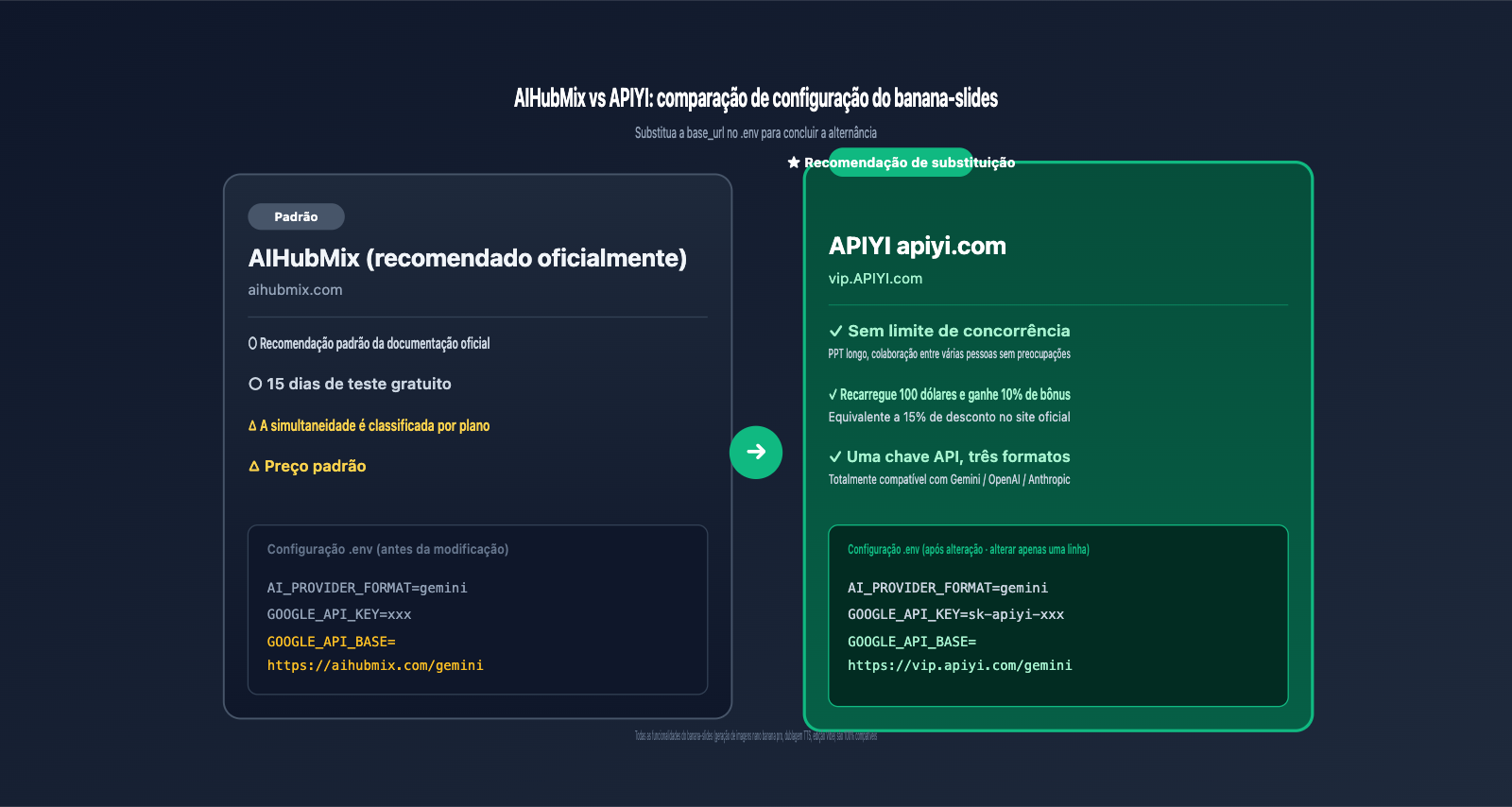The width and height of the screenshot is (1512, 807).
Task: Click the URL https://vip.apiyi.com/gemini
Action: click(960, 665)
